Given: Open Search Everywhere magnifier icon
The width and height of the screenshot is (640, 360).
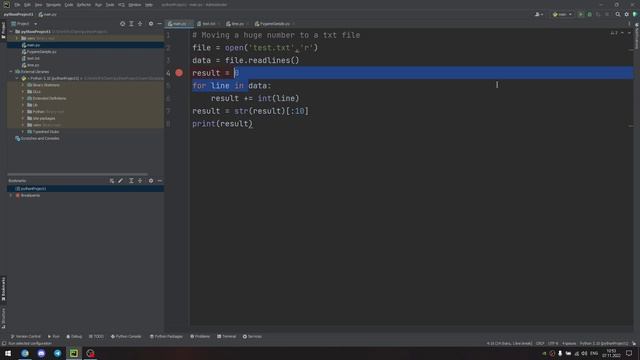Looking at the screenshot, I should [x=618, y=14].
